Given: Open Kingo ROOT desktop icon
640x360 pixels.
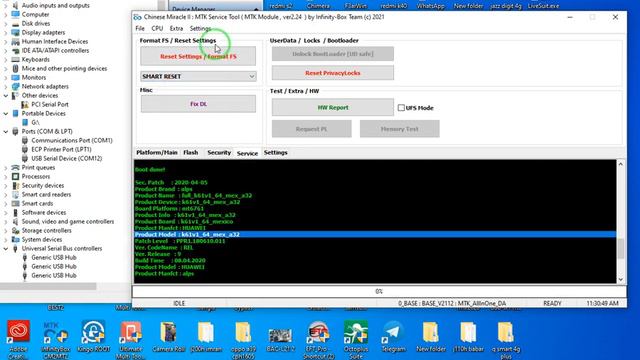Looking at the screenshot, I should pyautogui.click(x=93, y=337).
